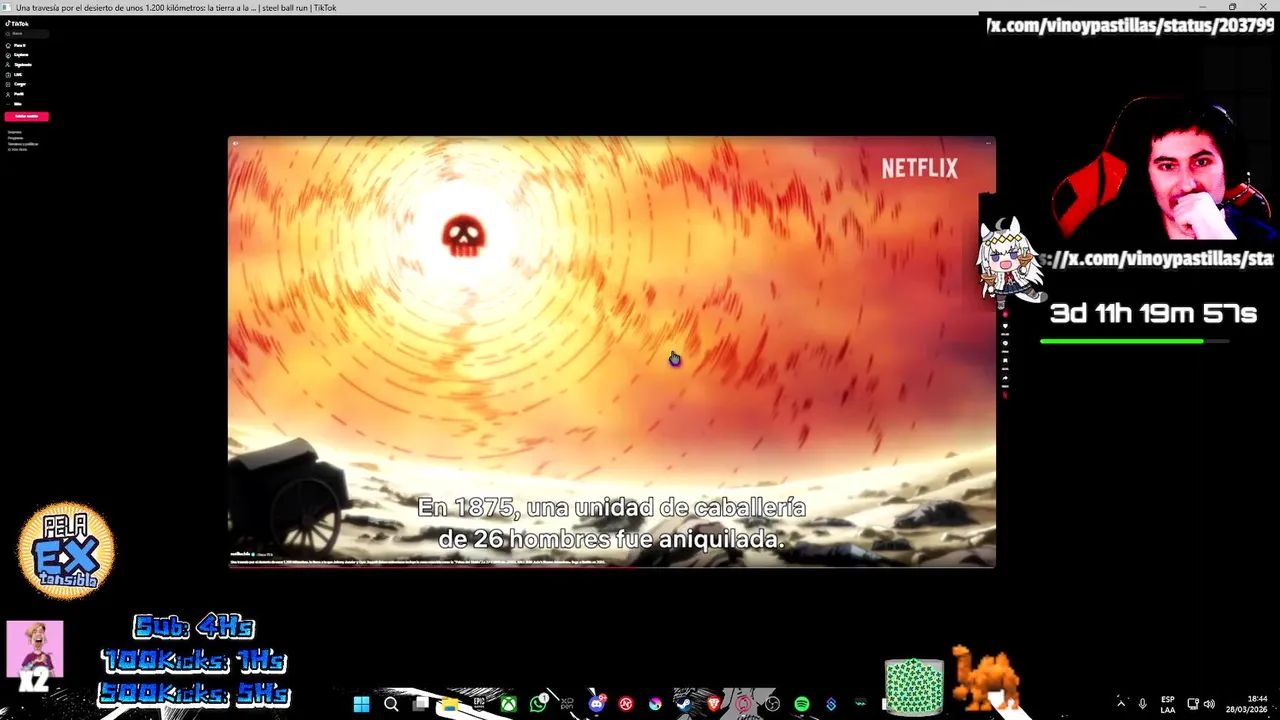
Task: Open the Programa footer link
Action: point(16,138)
